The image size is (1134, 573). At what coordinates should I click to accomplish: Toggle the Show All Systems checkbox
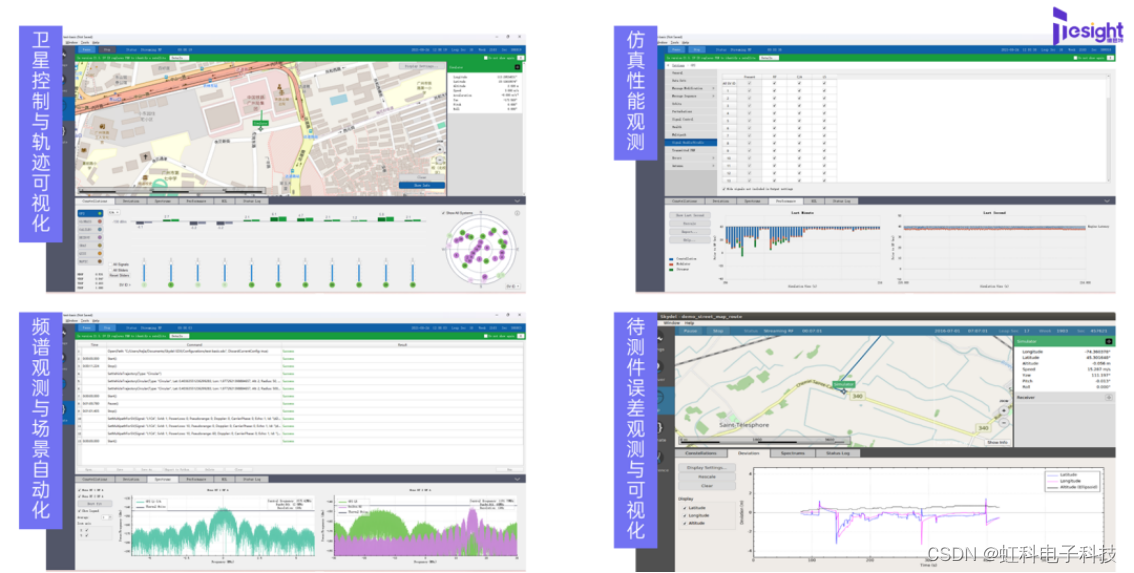pyautogui.click(x=443, y=213)
